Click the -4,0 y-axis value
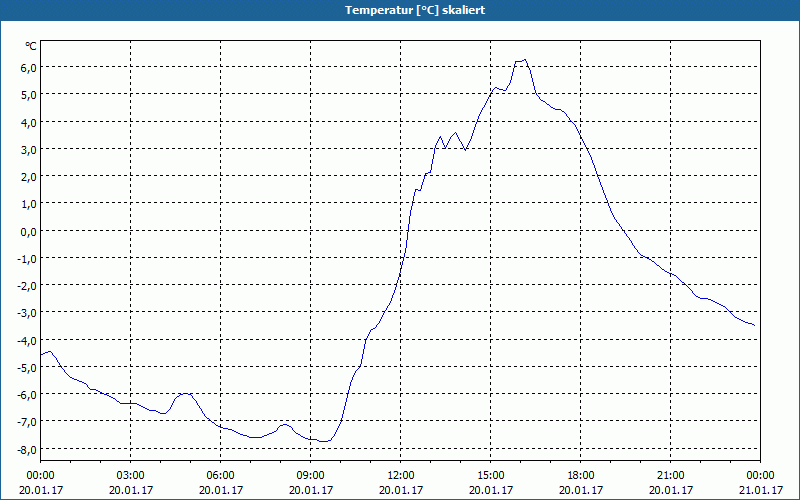The width and height of the screenshot is (800, 500). click(x=27, y=340)
